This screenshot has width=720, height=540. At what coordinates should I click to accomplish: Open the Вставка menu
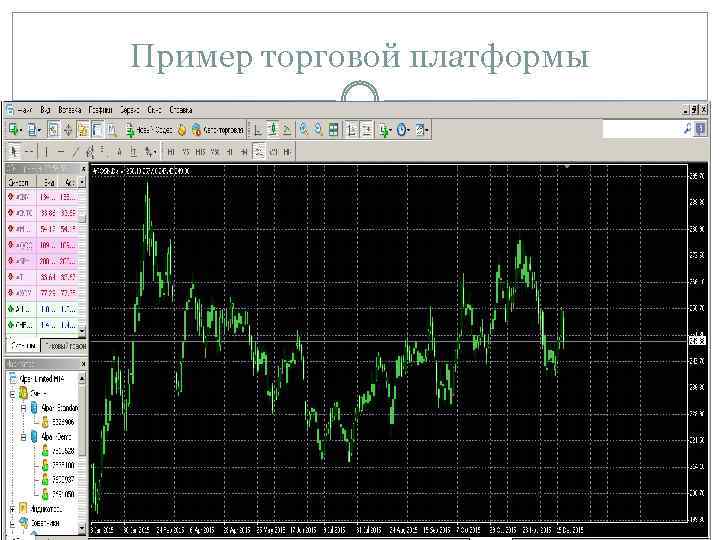70,110
